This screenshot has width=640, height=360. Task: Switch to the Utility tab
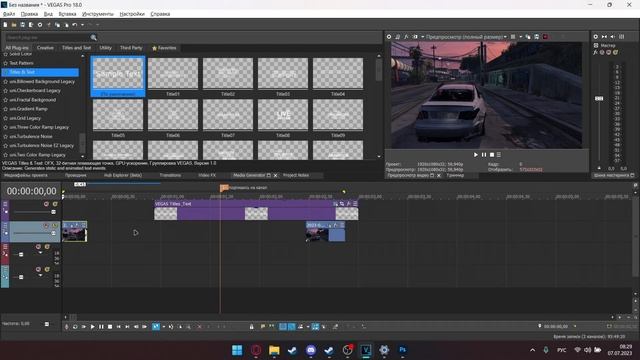(x=105, y=48)
